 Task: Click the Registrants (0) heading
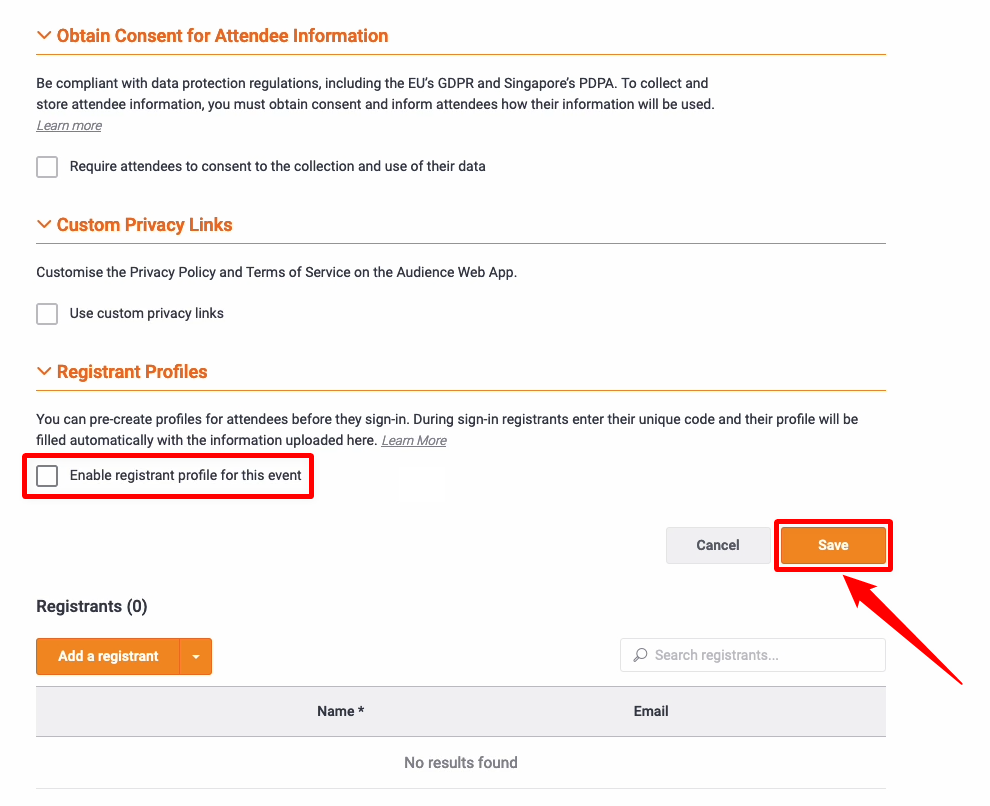pyautogui.click(x=91, y=606)
